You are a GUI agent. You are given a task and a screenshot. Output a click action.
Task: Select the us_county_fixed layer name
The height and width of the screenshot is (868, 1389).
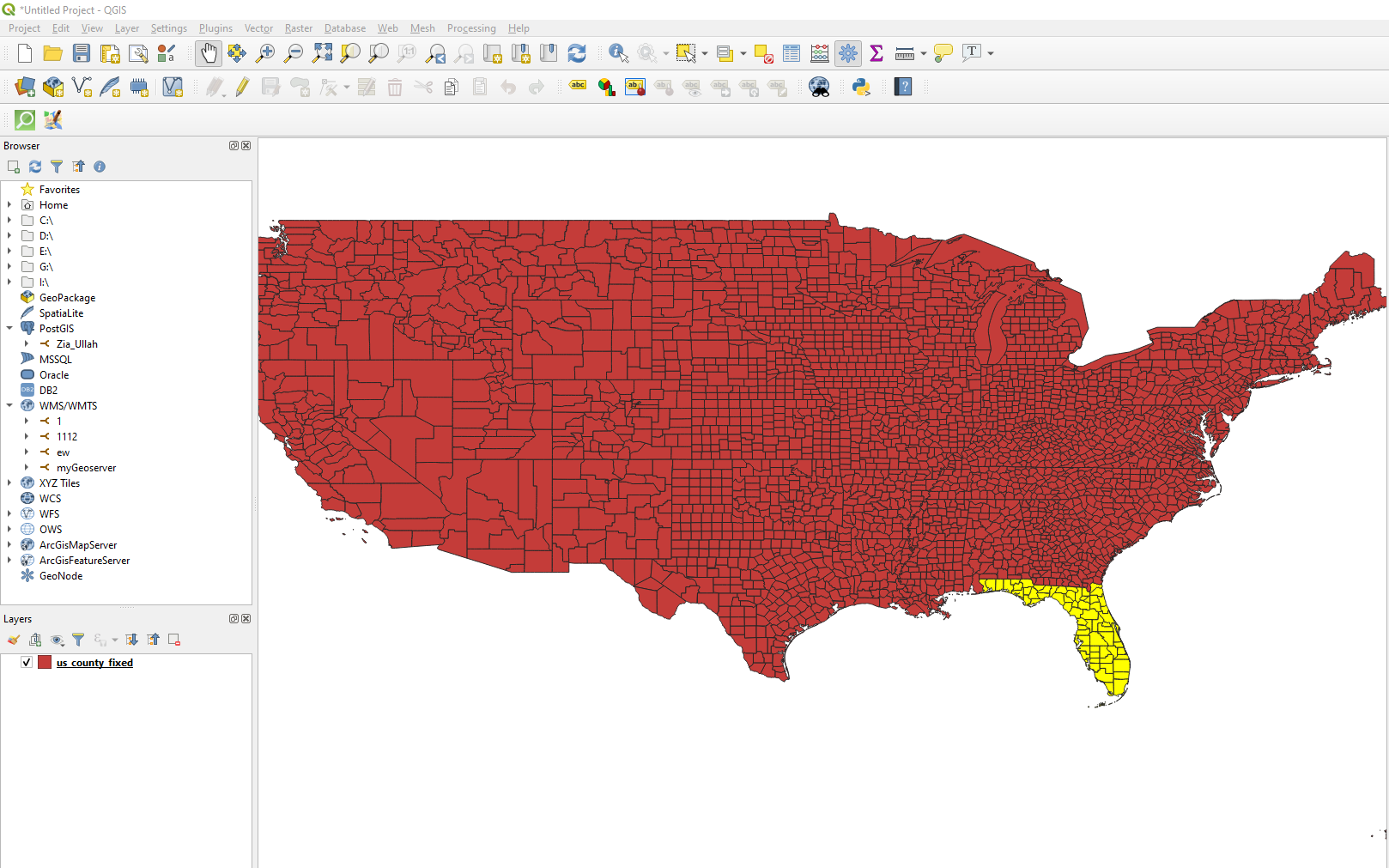(94, 663)
